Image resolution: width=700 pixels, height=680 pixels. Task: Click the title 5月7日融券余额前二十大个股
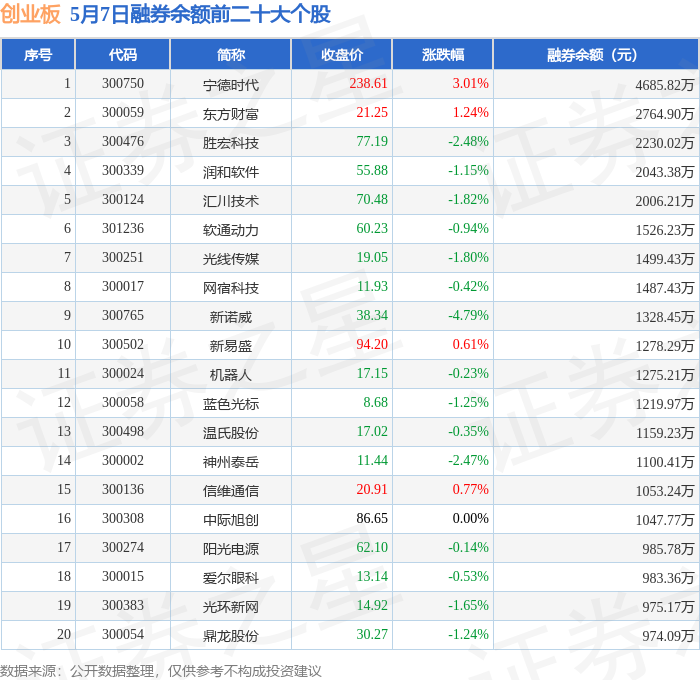200,14
